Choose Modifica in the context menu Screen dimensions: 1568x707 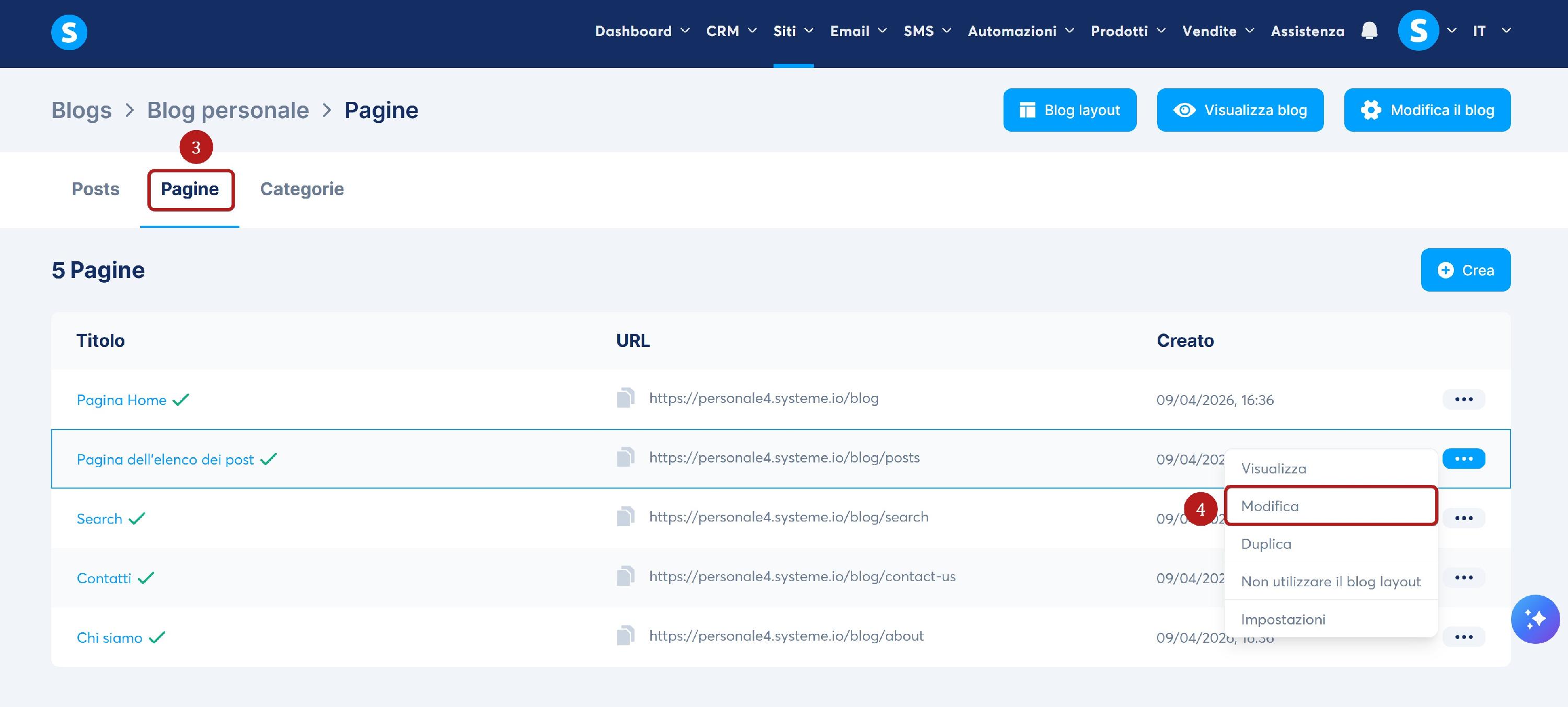(x=1331, y=506)
